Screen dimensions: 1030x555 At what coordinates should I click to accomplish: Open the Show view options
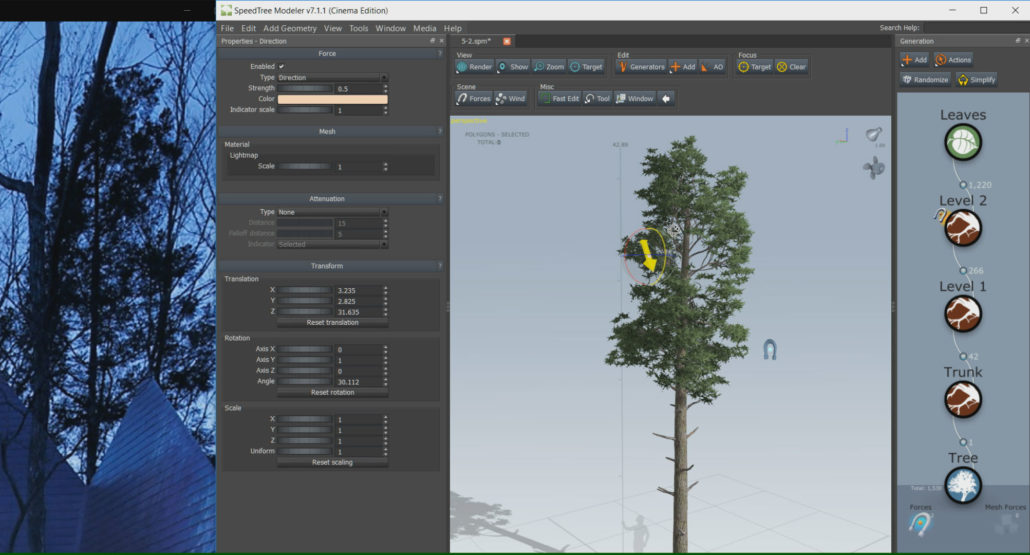click(512, 67)
